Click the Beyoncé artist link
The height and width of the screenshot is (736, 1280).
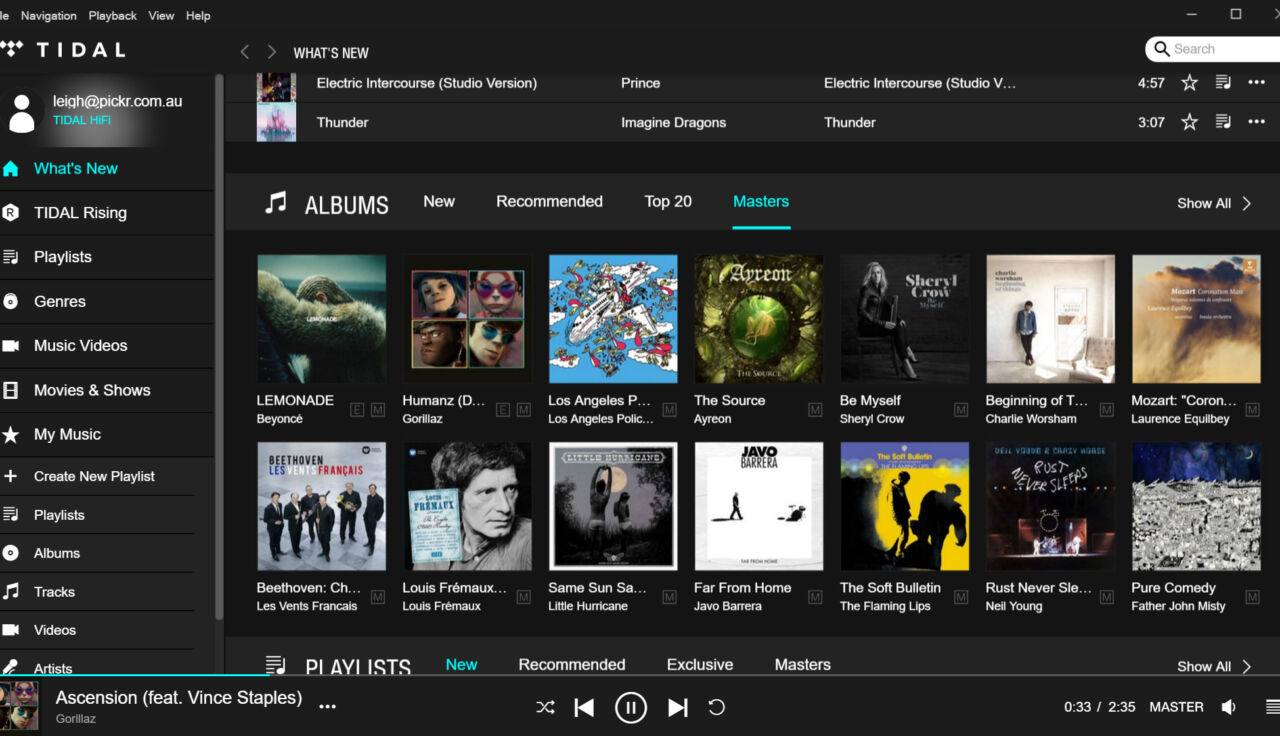pos(279,419)
